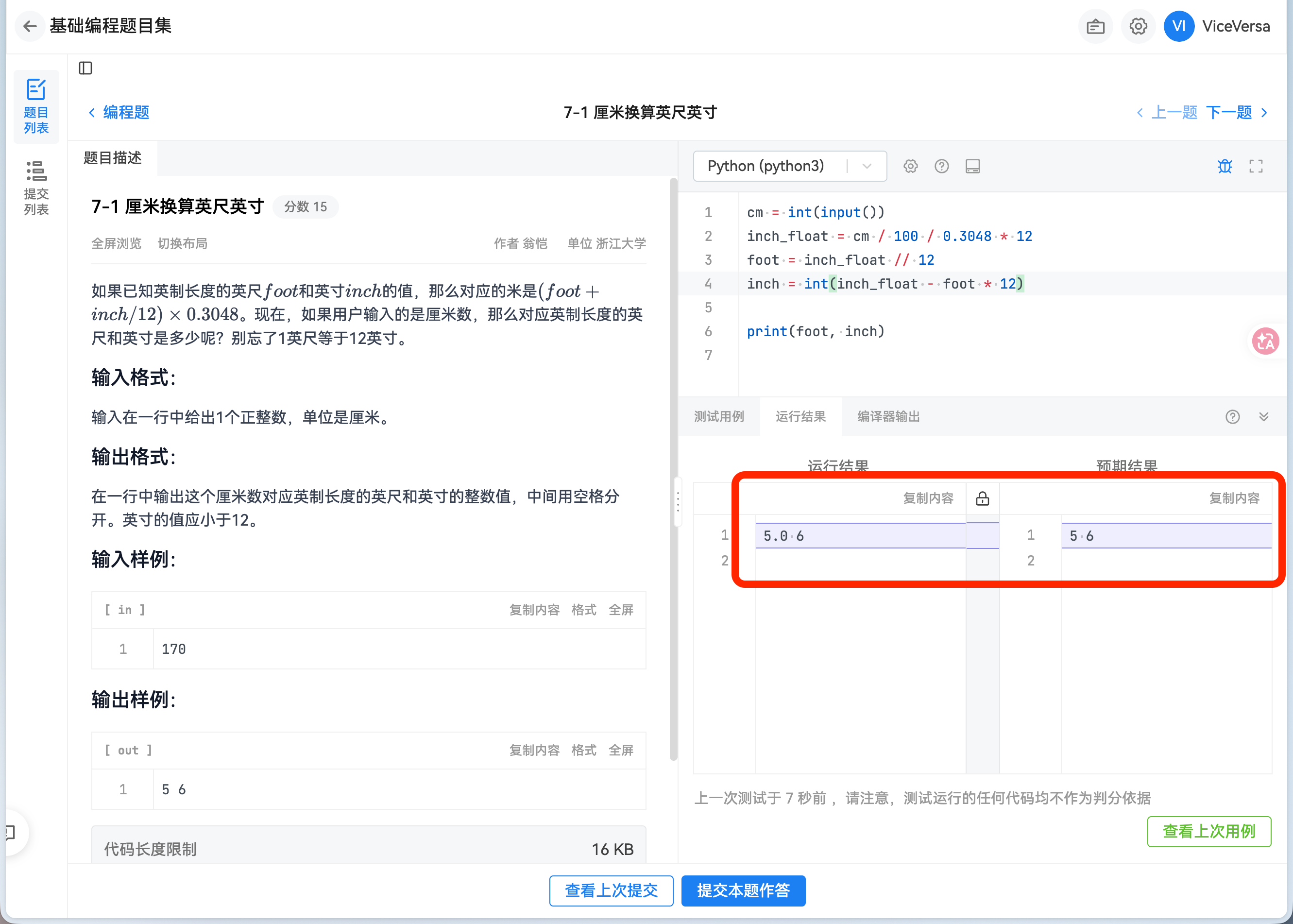The height and width of the screenshot is (924, 1293).
Task: Toggle the bottom panel layout icon
Action: point(973,166)
